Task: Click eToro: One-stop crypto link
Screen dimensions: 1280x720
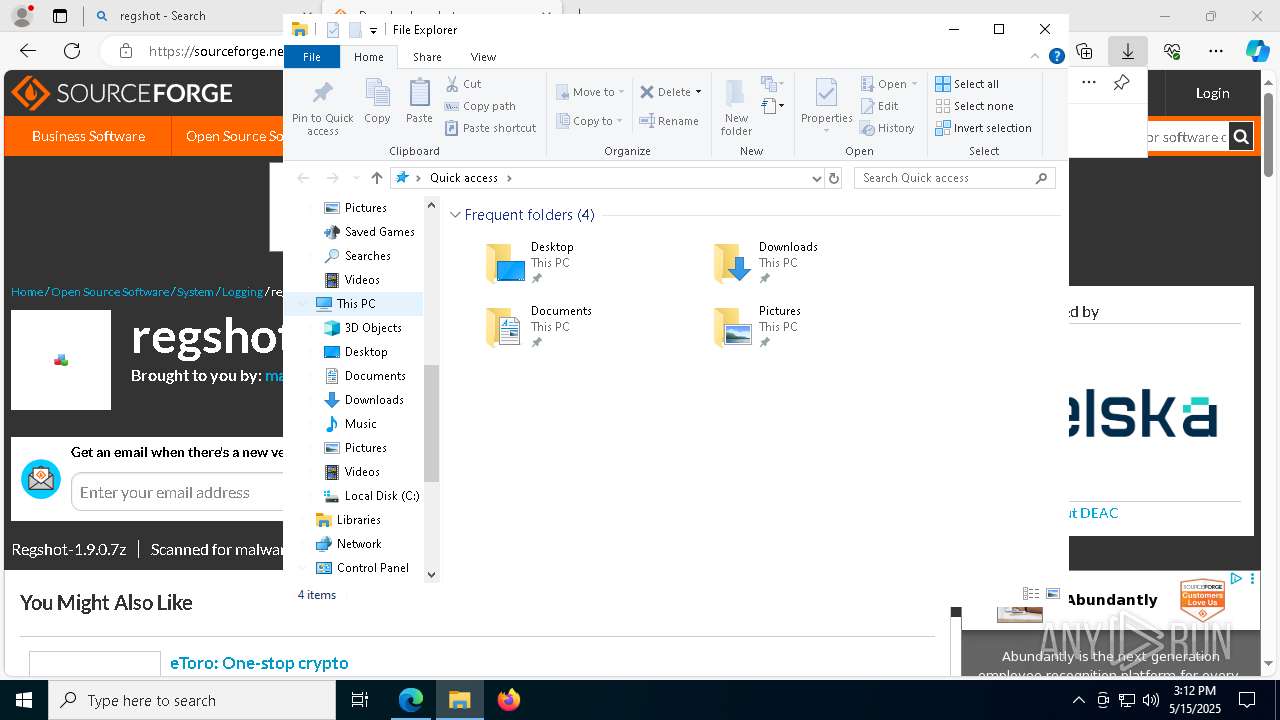Action: tap(259, 663)
